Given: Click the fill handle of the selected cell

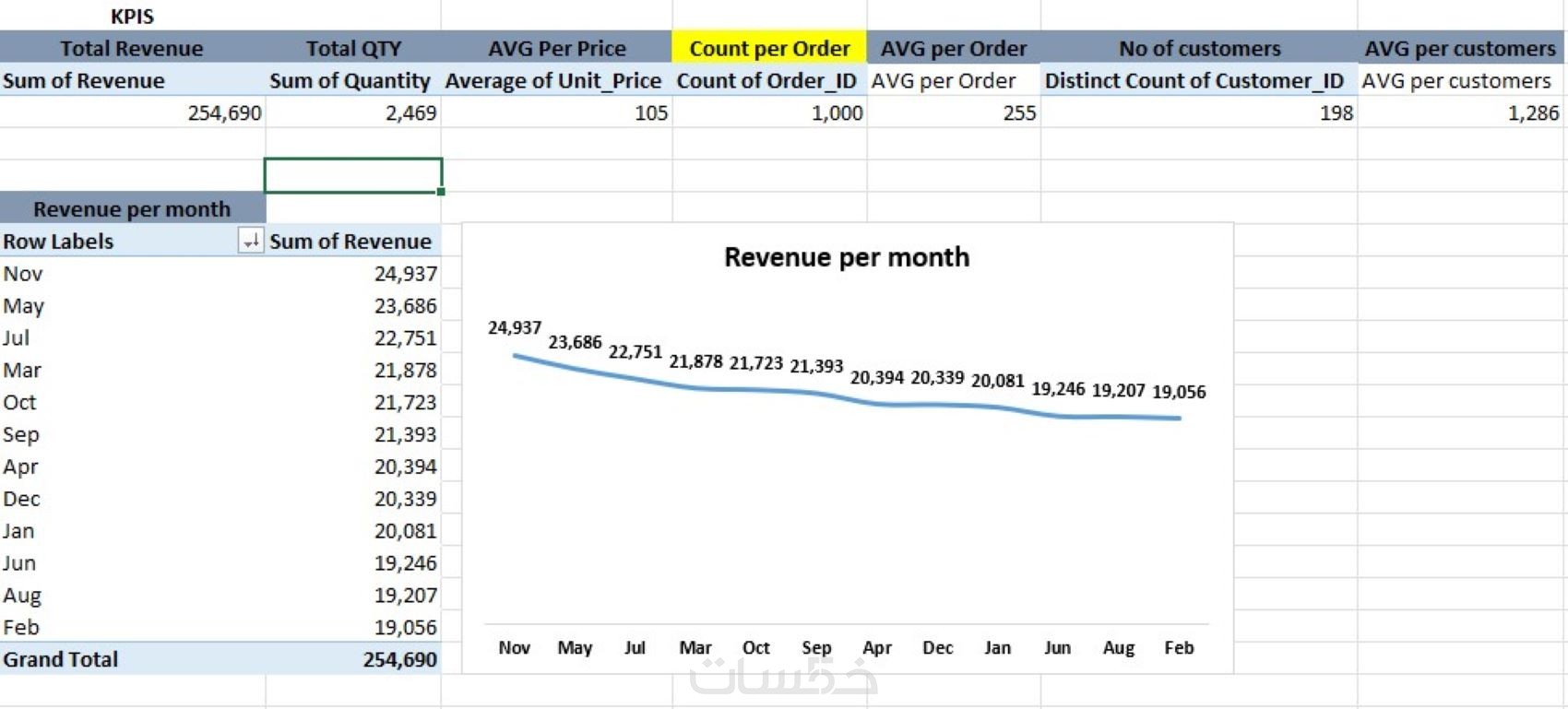Looking at the screenshot, I should [441, 192].
